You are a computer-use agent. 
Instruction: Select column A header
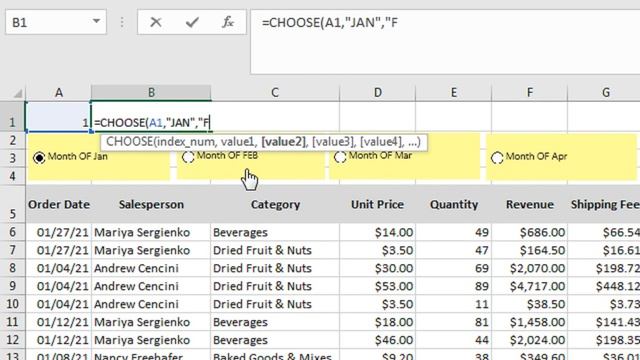(x=59, y=93)
